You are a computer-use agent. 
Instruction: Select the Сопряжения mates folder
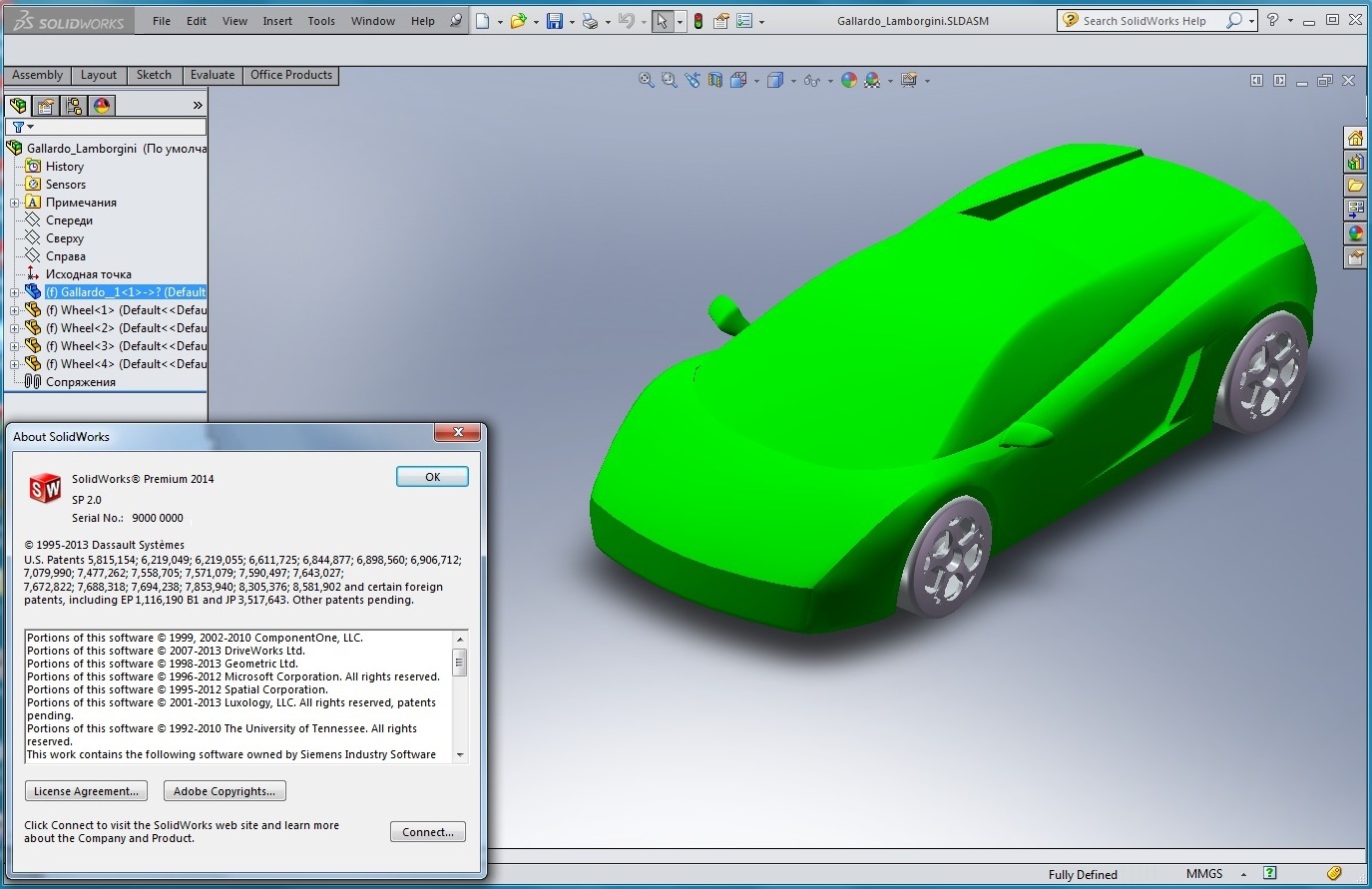[x=81, y=382]
